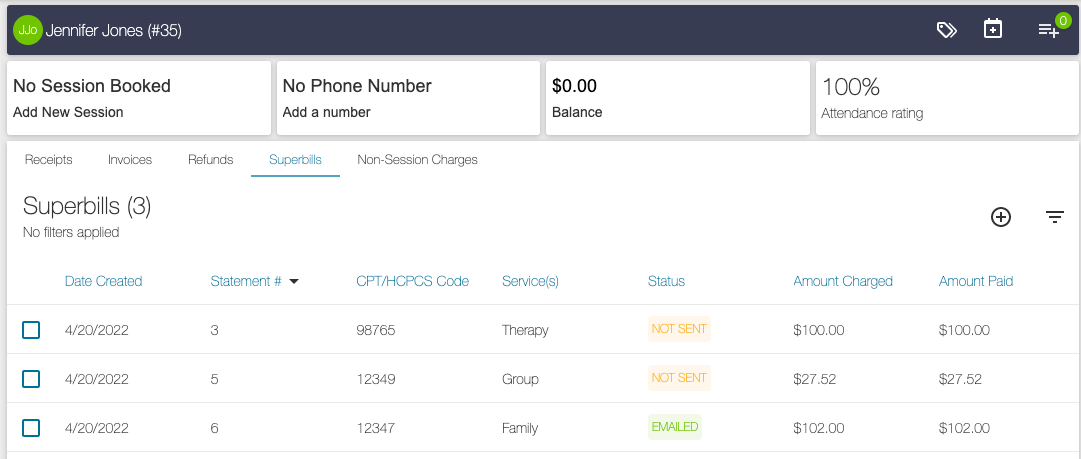Screen dimensions: 1081x459
Task: Tick checkbox for the Group superbill
Action: (31, 379)
